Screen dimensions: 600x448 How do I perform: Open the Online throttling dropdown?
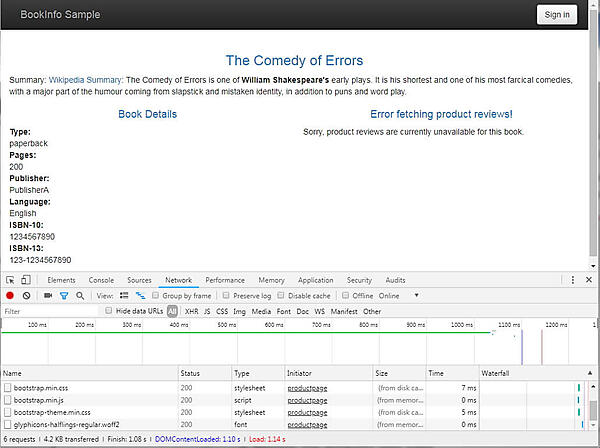pos(397,296)
